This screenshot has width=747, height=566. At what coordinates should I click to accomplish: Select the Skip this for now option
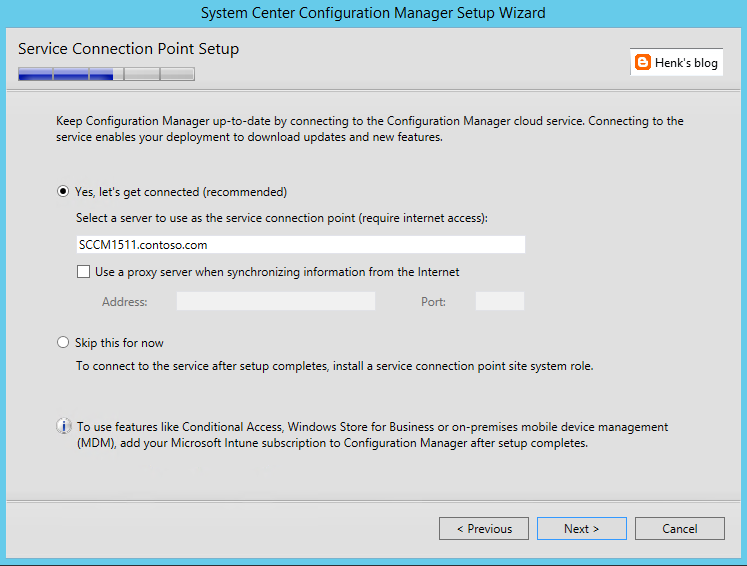[x=62, y=343]
